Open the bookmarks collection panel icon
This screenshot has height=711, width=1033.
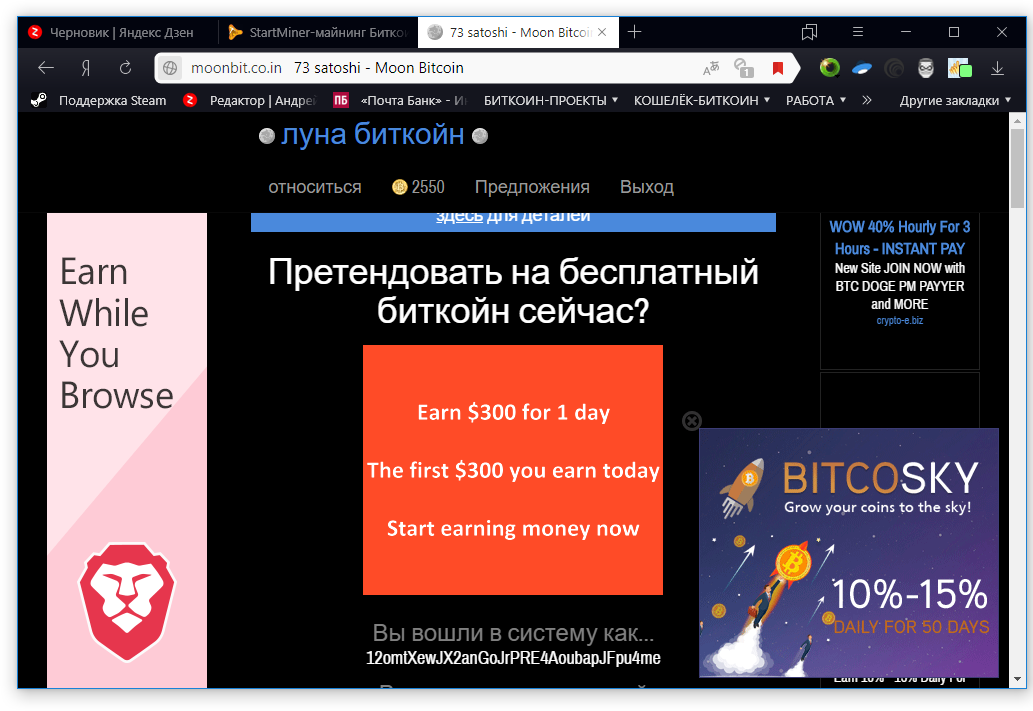[x=810, y=32]
